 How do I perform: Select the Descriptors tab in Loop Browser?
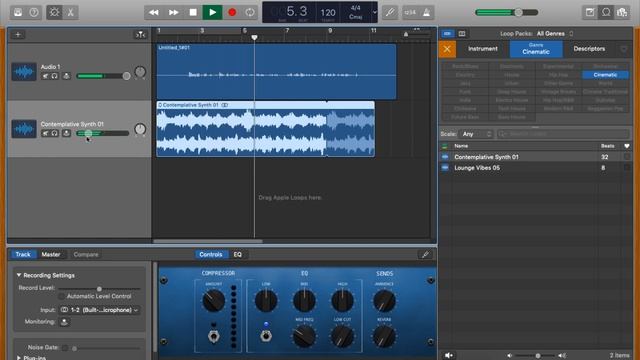(589, 49)
